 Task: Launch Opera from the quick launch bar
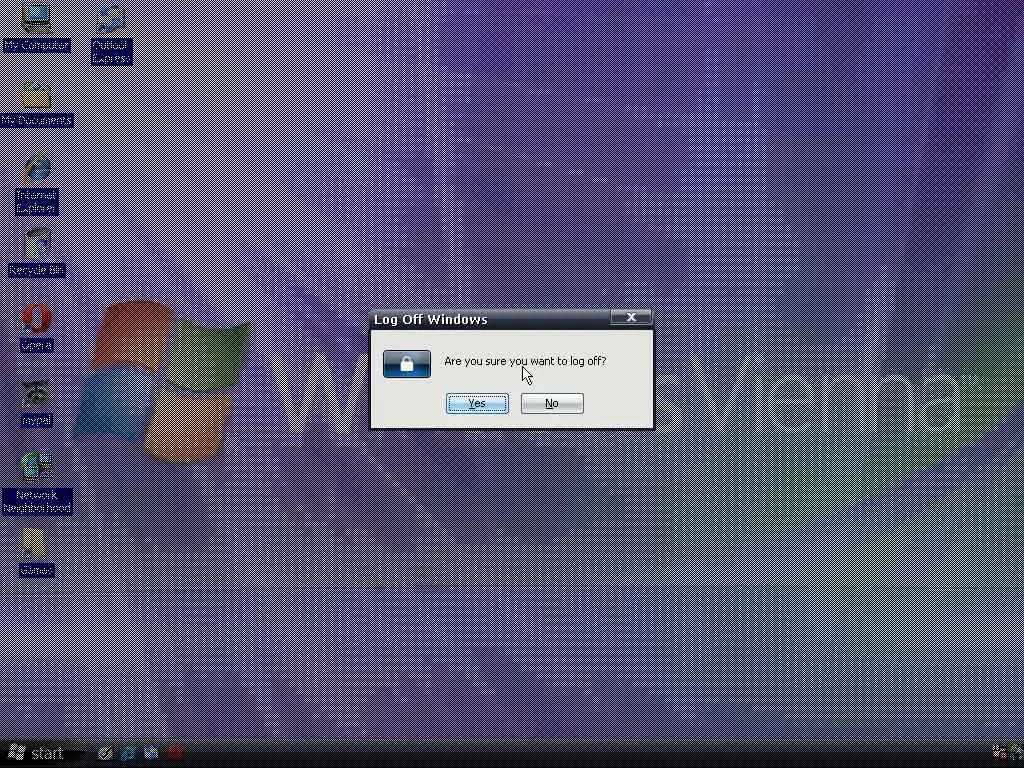[x=175, y=754]
